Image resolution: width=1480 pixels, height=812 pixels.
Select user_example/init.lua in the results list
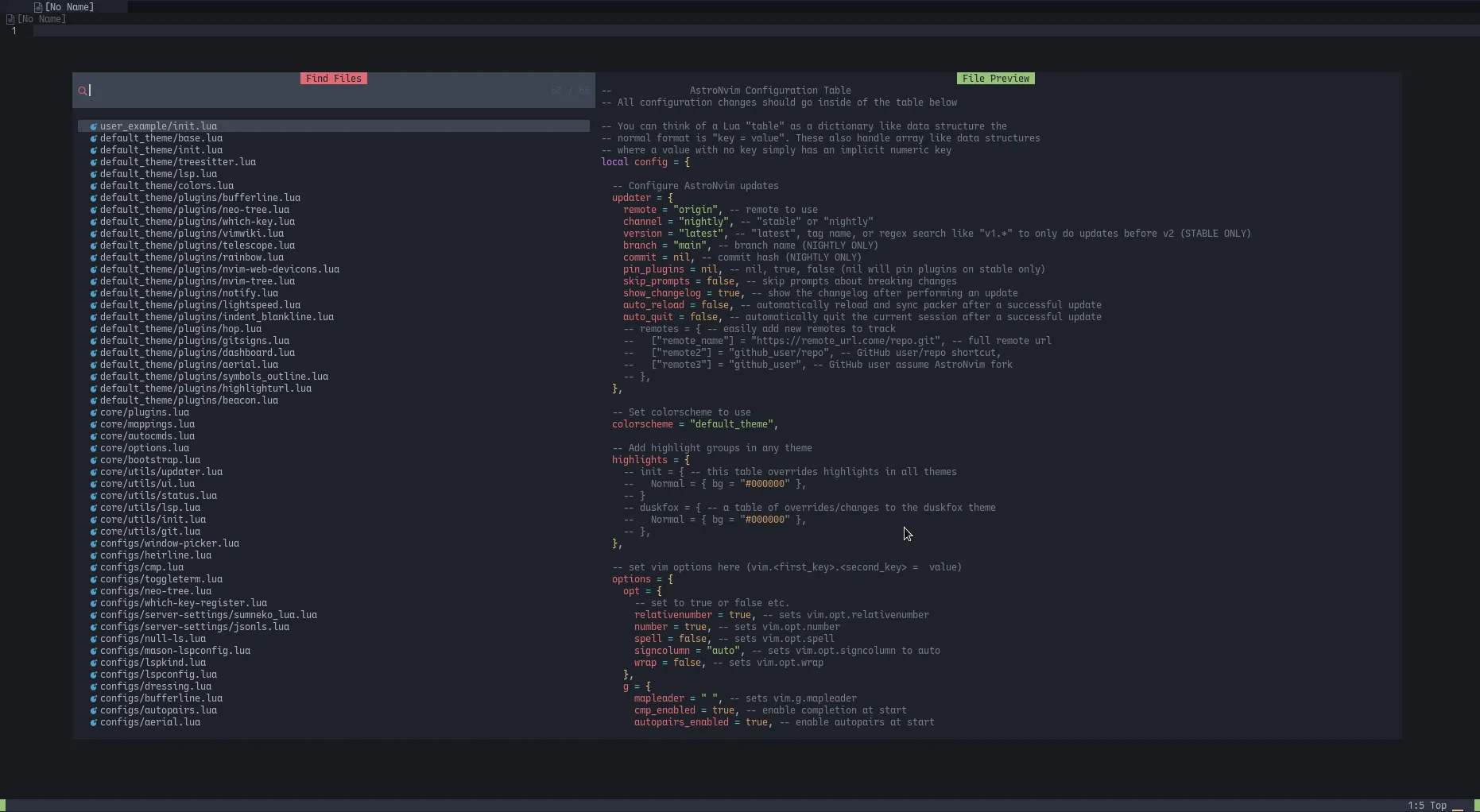click(158, 126)
